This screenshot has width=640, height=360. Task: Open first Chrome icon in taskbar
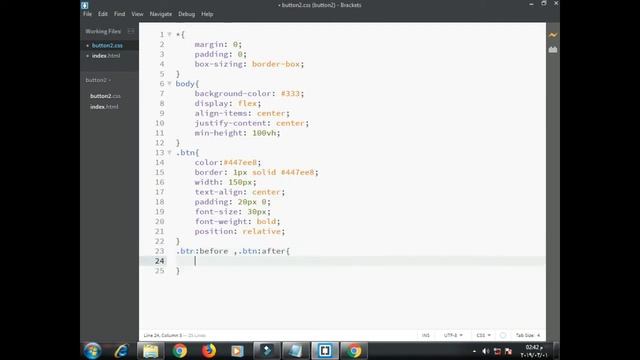pyautogui.click(x=179, y=351)
